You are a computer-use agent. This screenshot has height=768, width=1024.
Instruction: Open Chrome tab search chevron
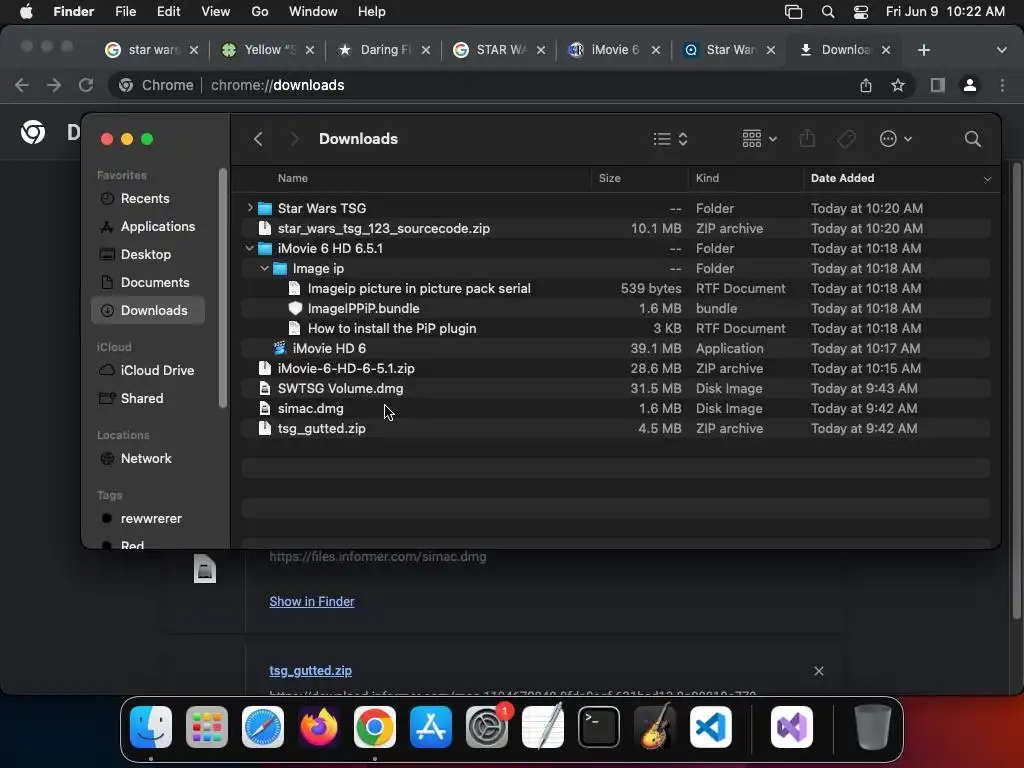point(1002,50)
